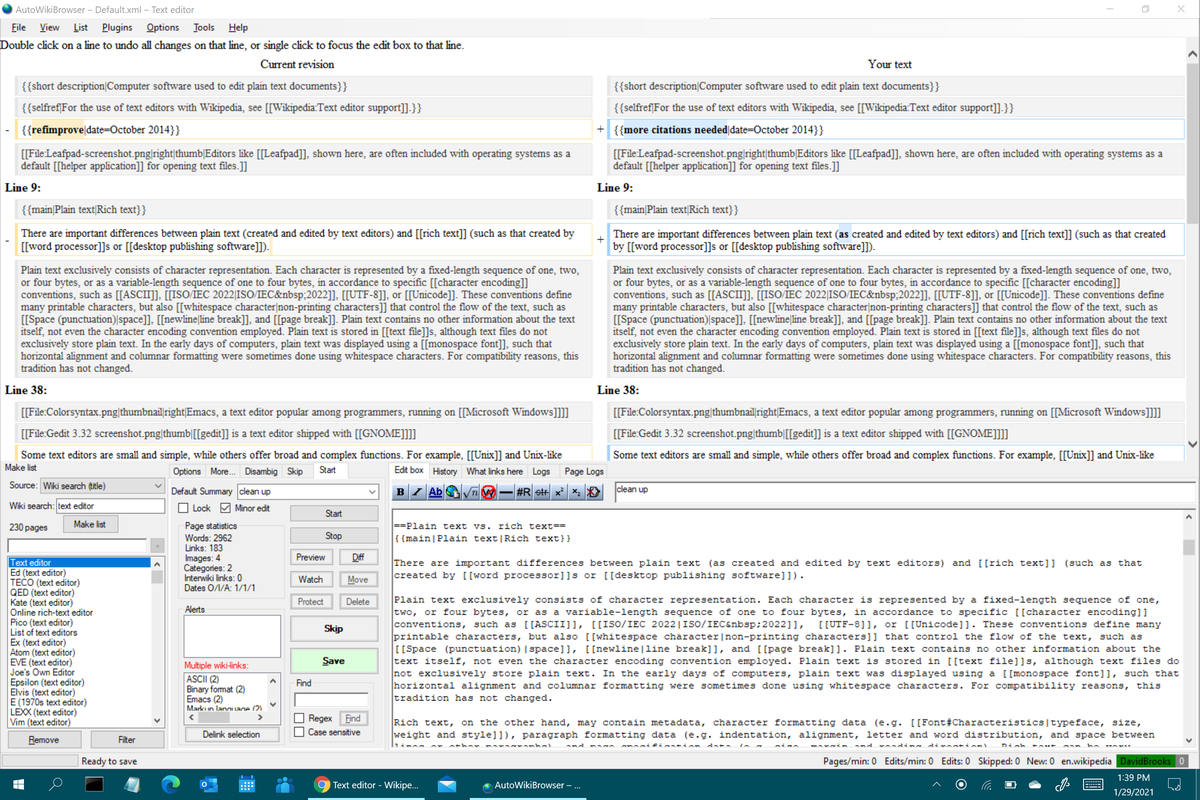The height and width of the screenshot is (800, 1200).
Task: Open the Source dropdown in Make list
Action: 103,485
